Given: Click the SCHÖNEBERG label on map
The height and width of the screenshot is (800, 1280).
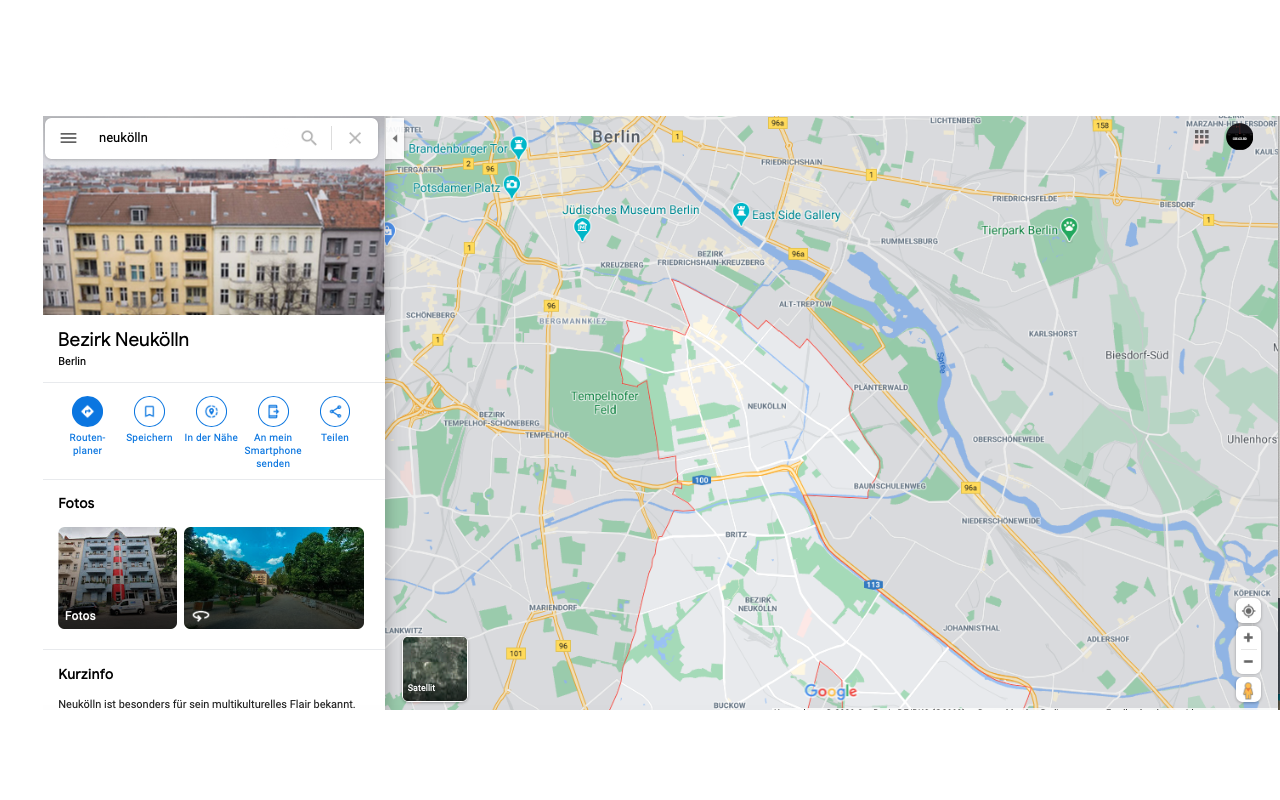Looking at the screenshot, I should pyautogui.click(x=431, y=314).
